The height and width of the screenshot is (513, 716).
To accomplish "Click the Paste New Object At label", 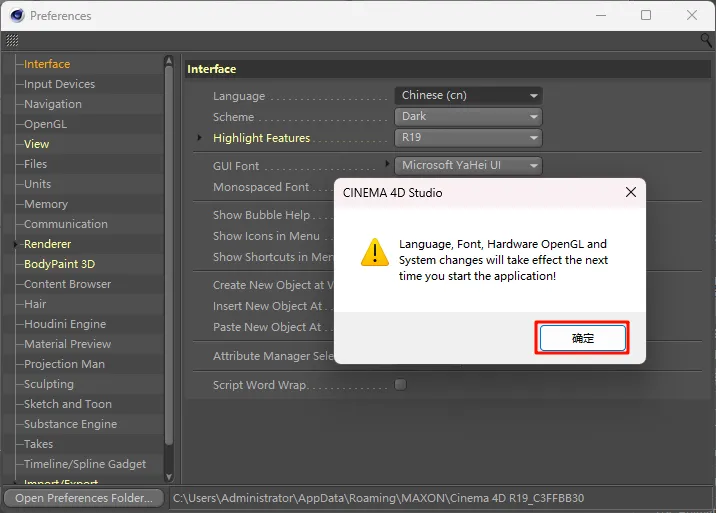I will coord(267,327).
